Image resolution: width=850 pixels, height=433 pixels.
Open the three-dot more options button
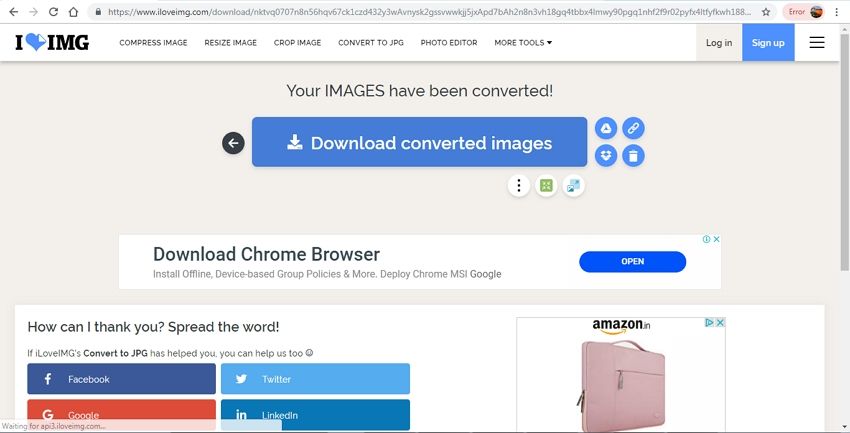518,185
